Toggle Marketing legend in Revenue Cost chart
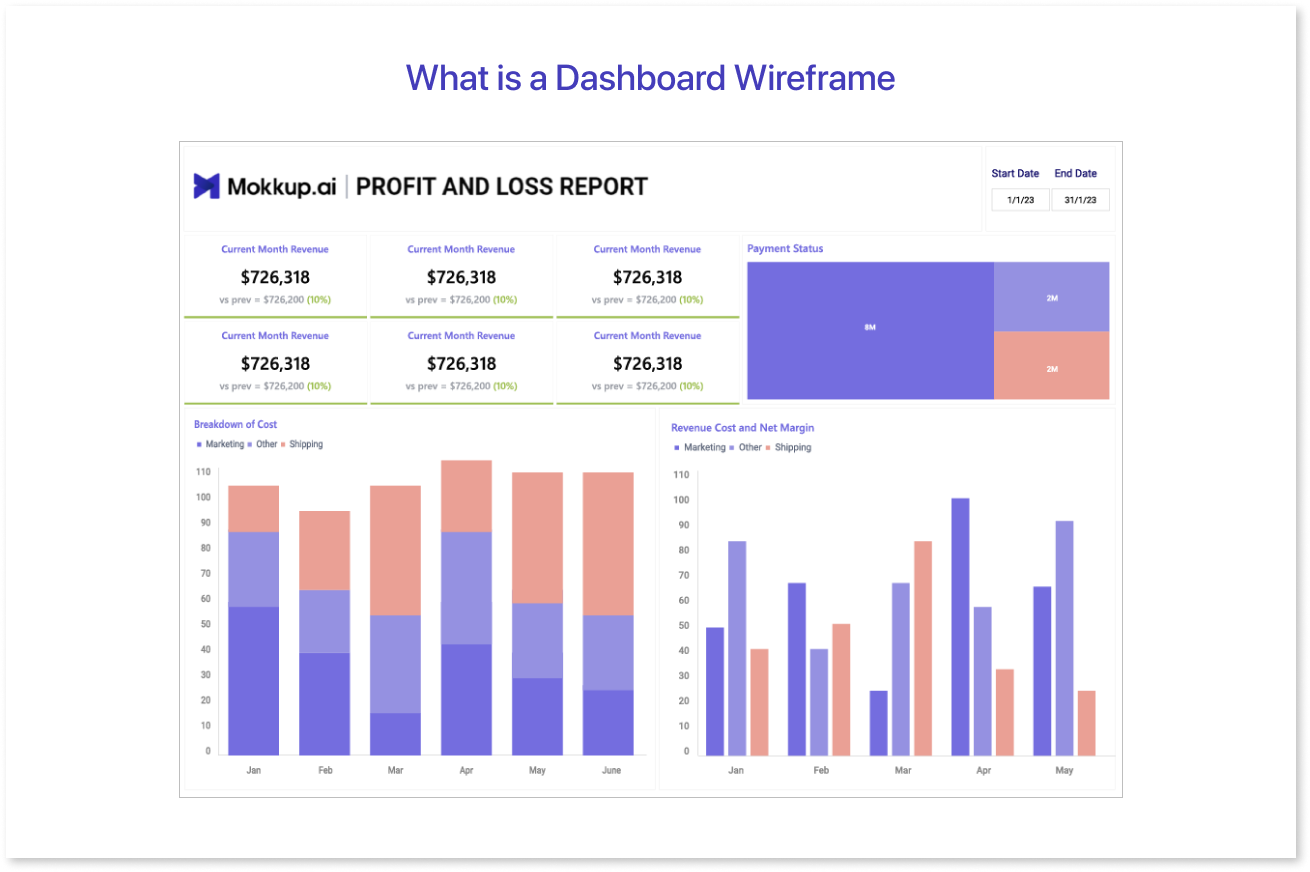This screenshot has height=872, width=1310. click(700, 447)
